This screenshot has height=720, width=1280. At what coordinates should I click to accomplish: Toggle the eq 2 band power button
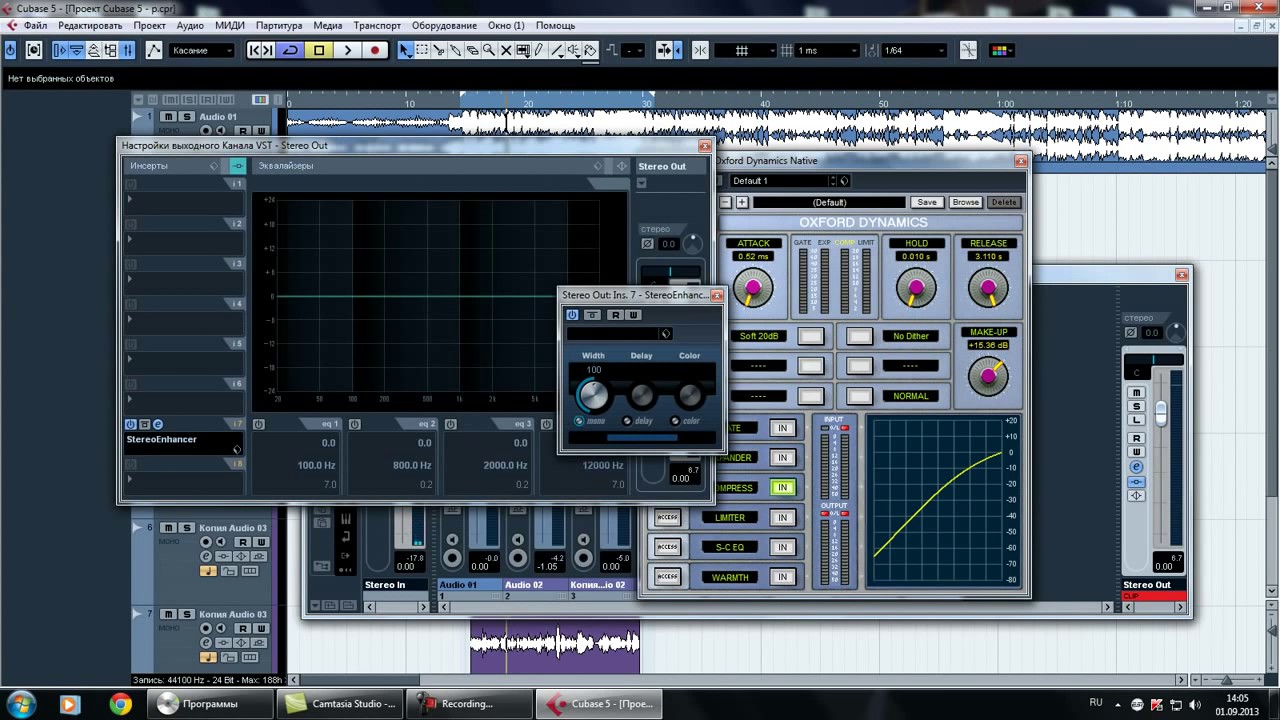354,424
